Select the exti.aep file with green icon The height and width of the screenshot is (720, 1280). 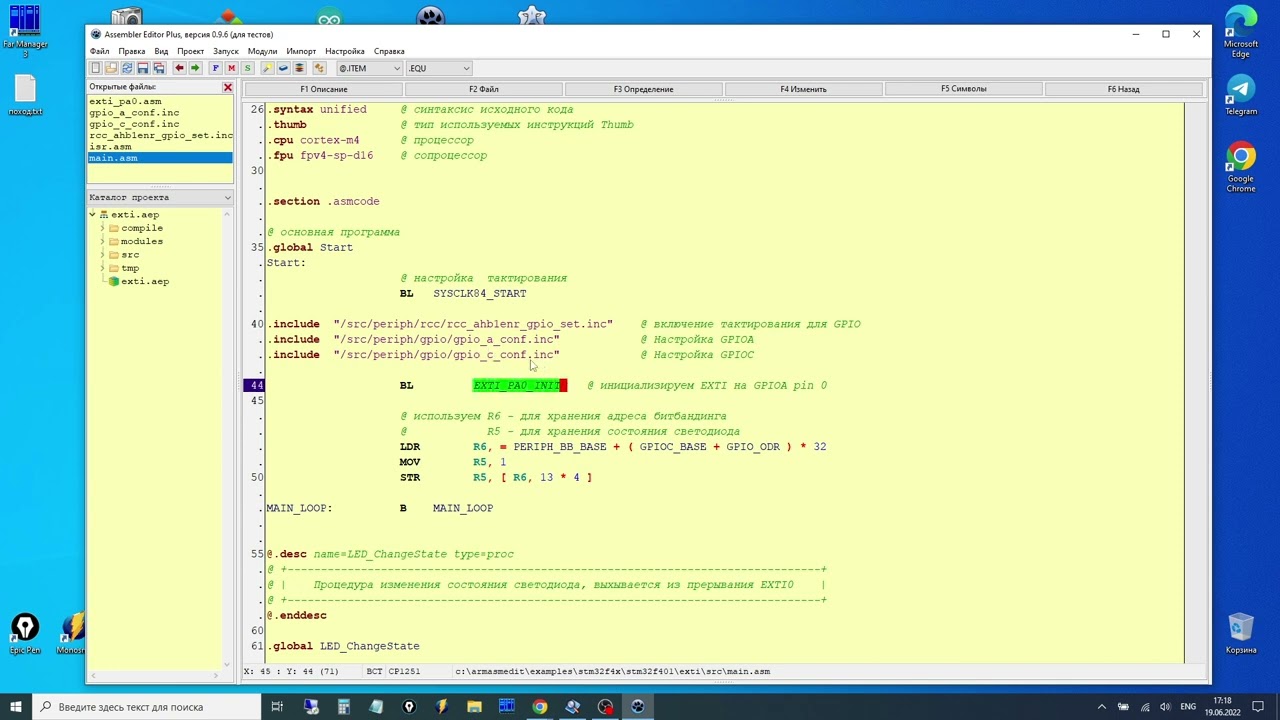click(x=139, y=281)
